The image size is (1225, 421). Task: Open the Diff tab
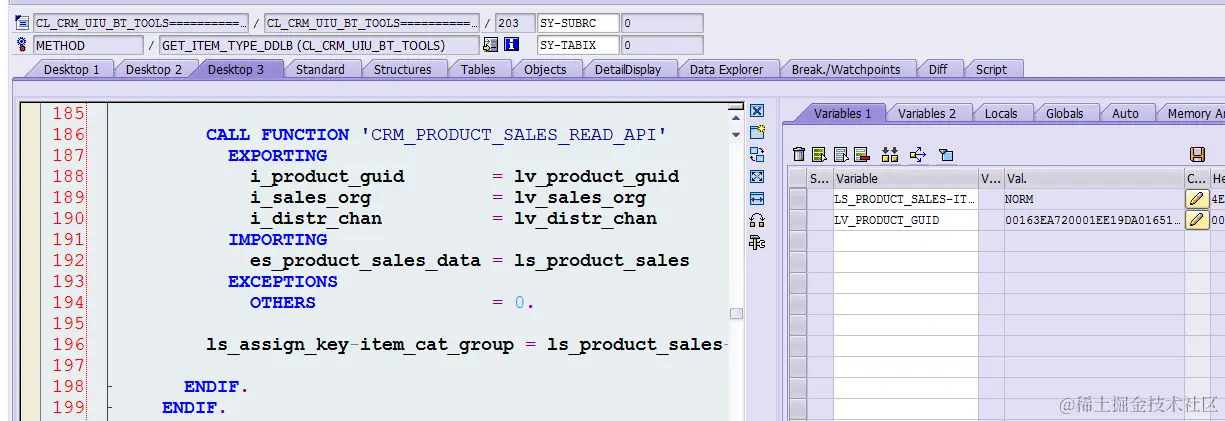pos(938,69)
